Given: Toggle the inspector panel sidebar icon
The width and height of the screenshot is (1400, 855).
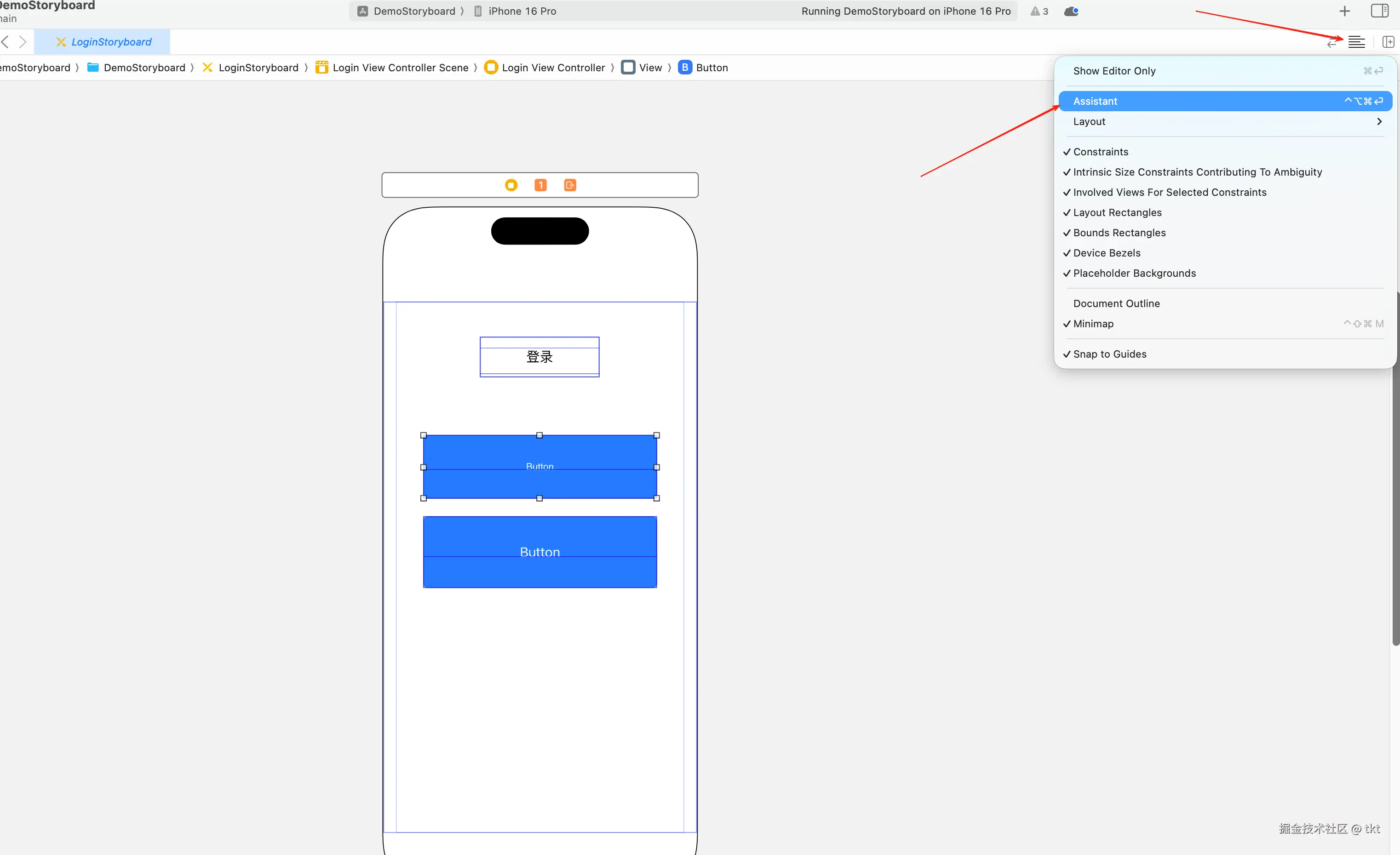Looking at the screenshot, I should [x=1380, y=11].
